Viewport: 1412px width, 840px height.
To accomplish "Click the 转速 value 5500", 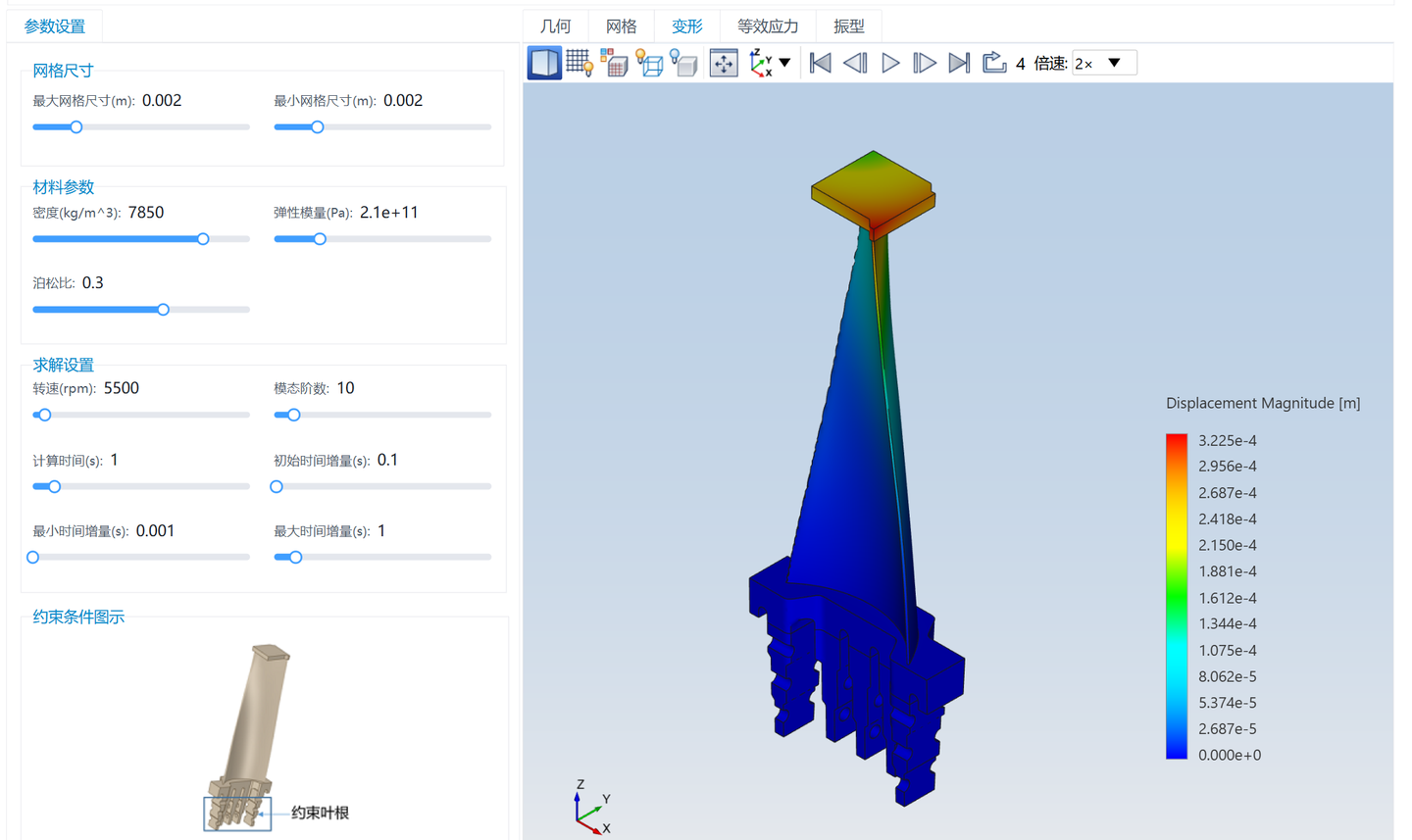I will pyautogui.click(x=122, y=388).
